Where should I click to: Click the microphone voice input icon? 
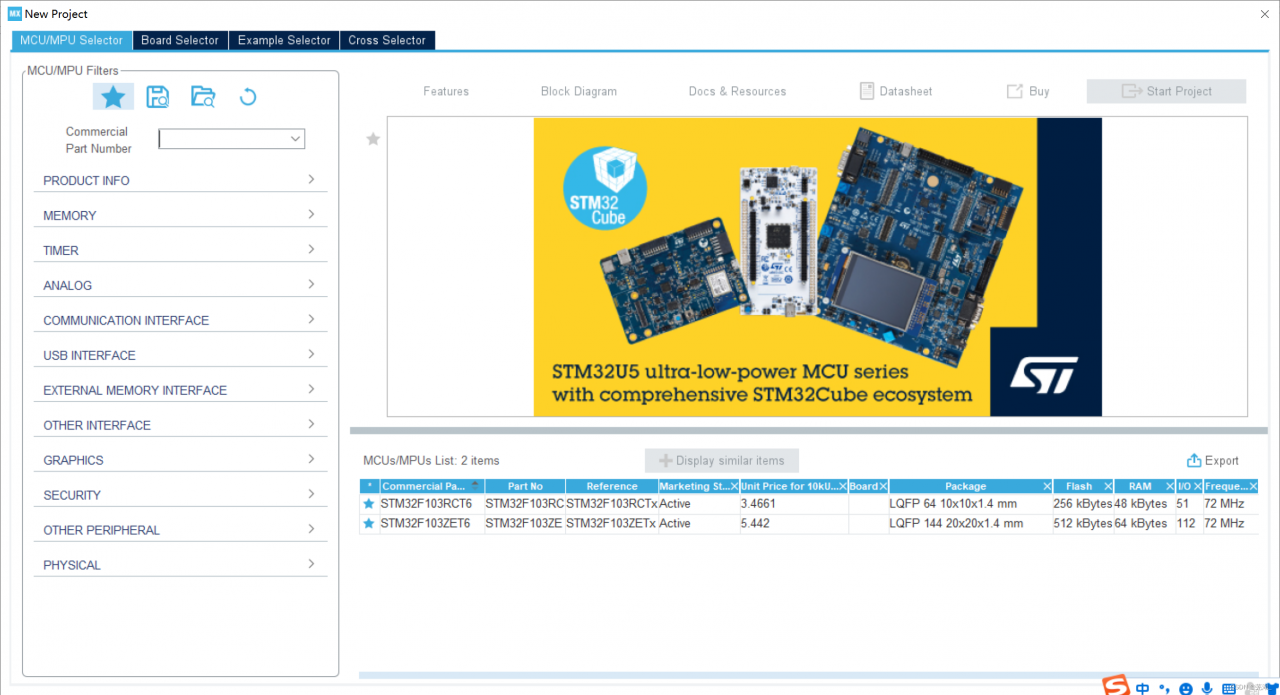pyautogui.click(x=1207, y=688)
